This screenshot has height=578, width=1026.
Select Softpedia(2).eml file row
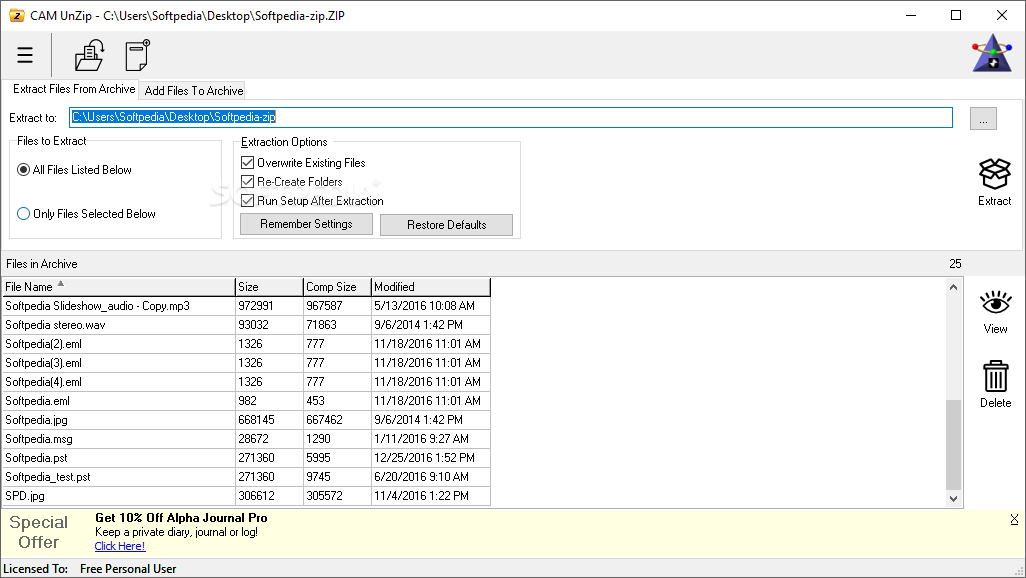(247, 344)
